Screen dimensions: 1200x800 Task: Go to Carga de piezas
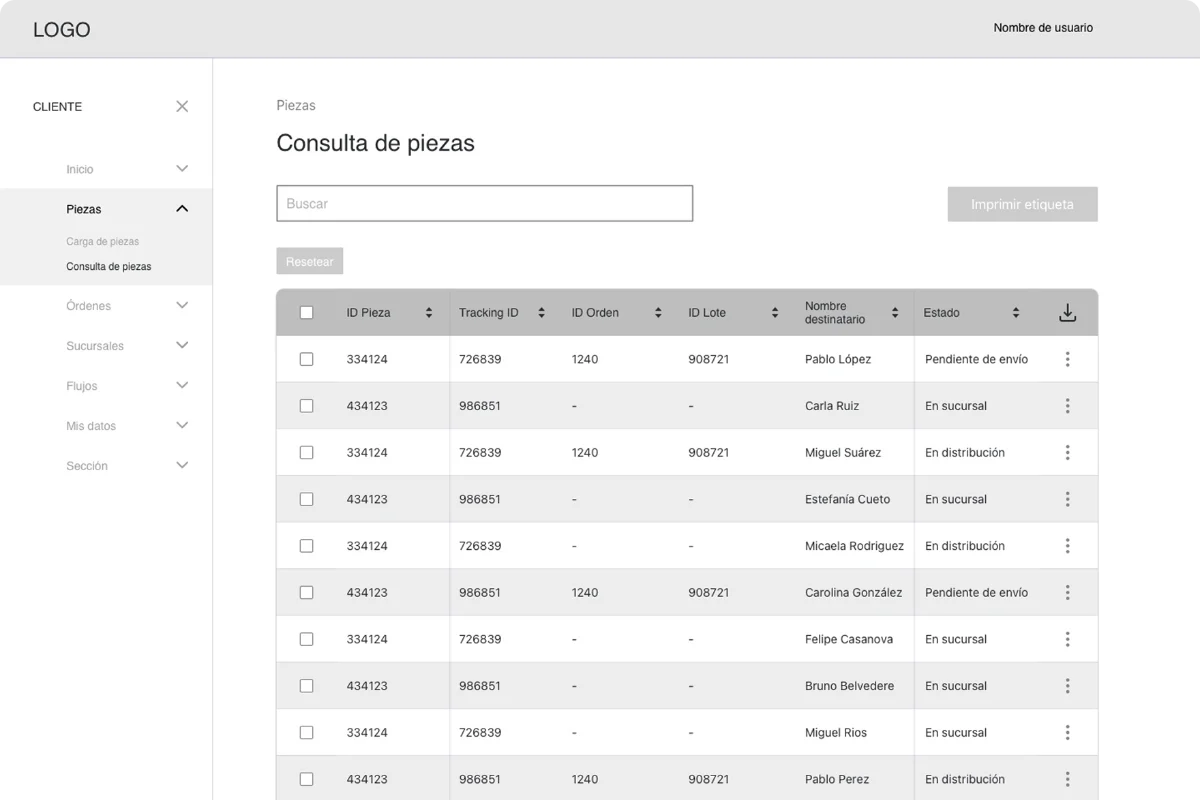[x=103, y=242]
